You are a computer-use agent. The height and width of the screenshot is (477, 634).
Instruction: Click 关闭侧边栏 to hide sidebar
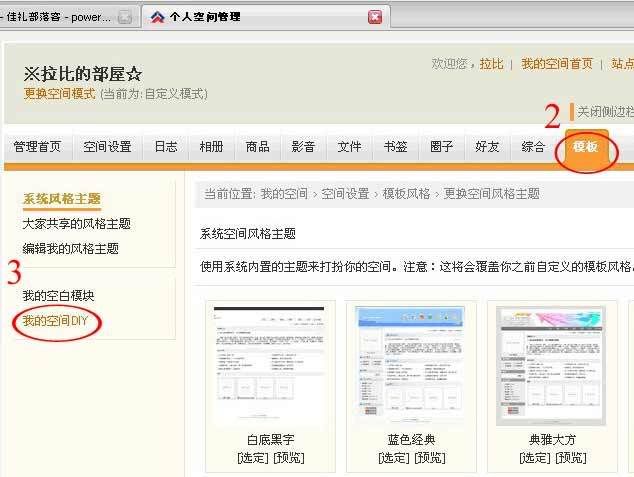(605, 111)
